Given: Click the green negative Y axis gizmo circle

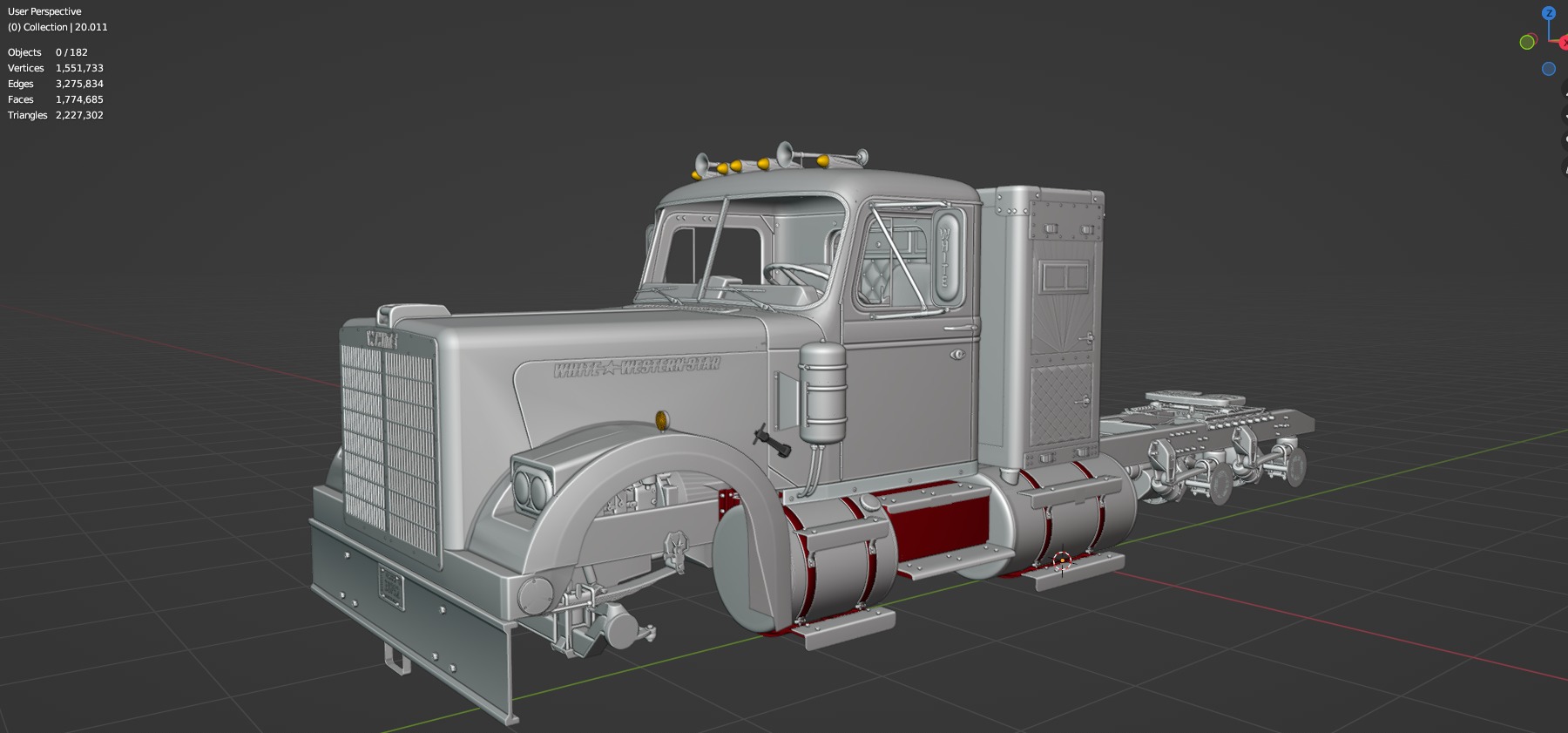Looking at the screenshot, I should coord(1527,42).
